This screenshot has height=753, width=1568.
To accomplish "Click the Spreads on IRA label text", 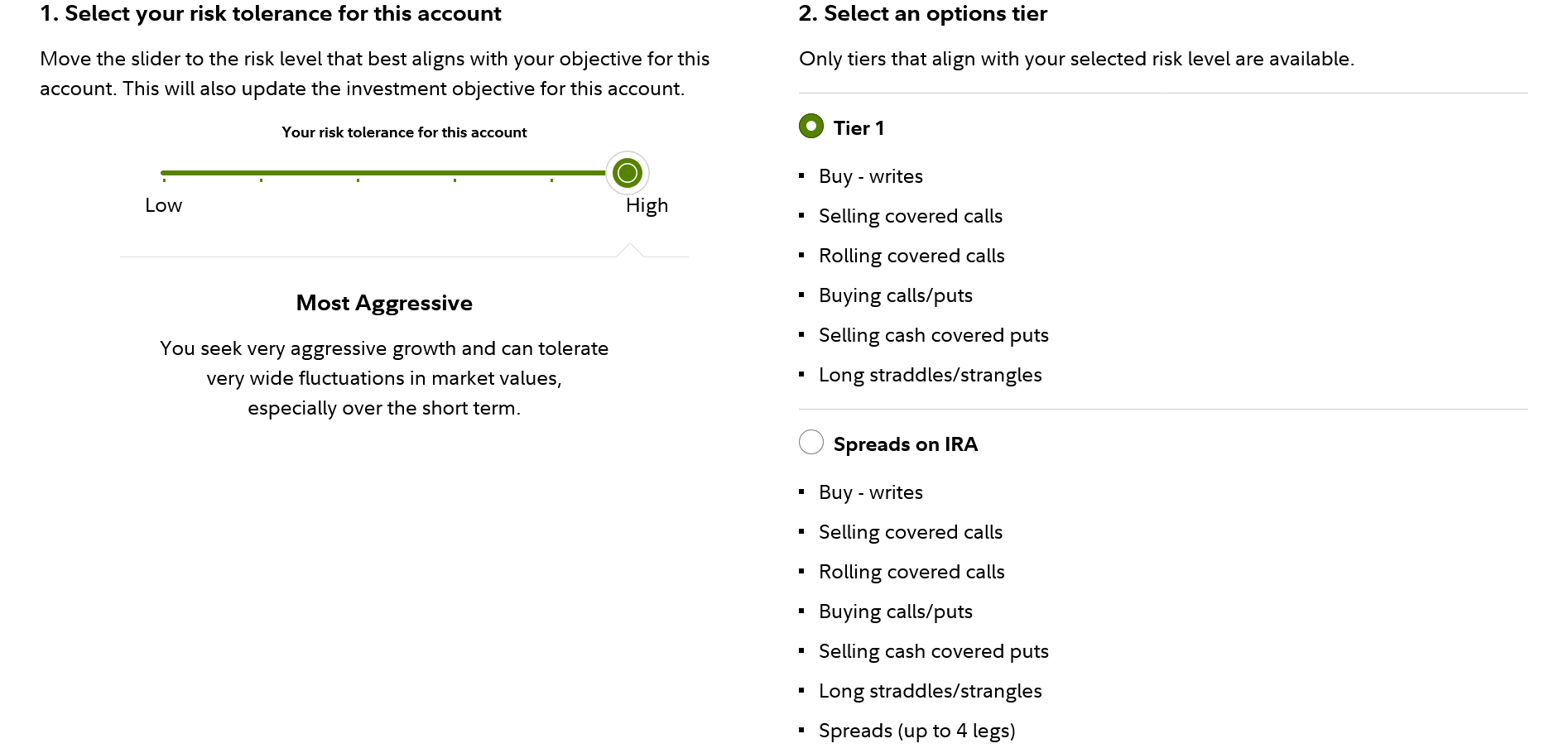I will pyautogui.click(x=905, y=444).
